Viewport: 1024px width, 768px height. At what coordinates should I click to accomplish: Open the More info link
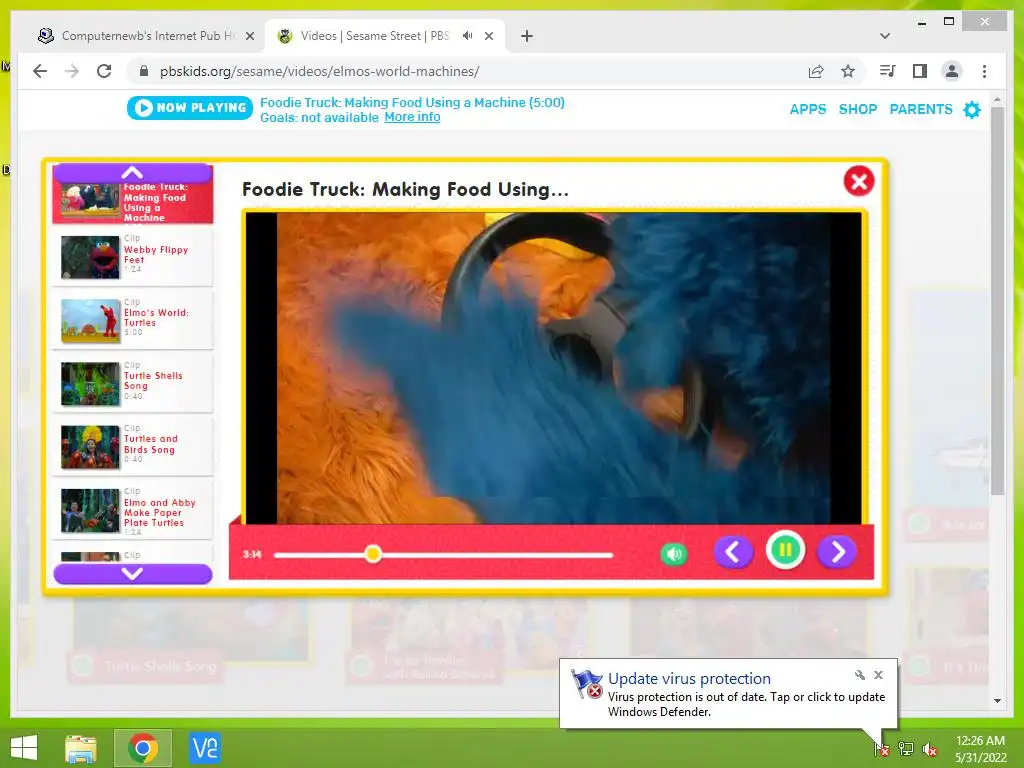click(412, 117)
